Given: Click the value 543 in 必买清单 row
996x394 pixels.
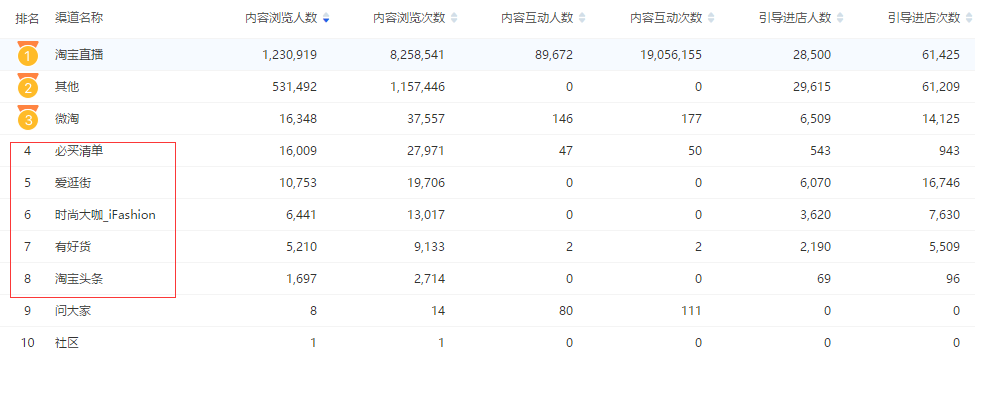Looking at the screenshot, I should pyautogui.click(x=821, y=151).
